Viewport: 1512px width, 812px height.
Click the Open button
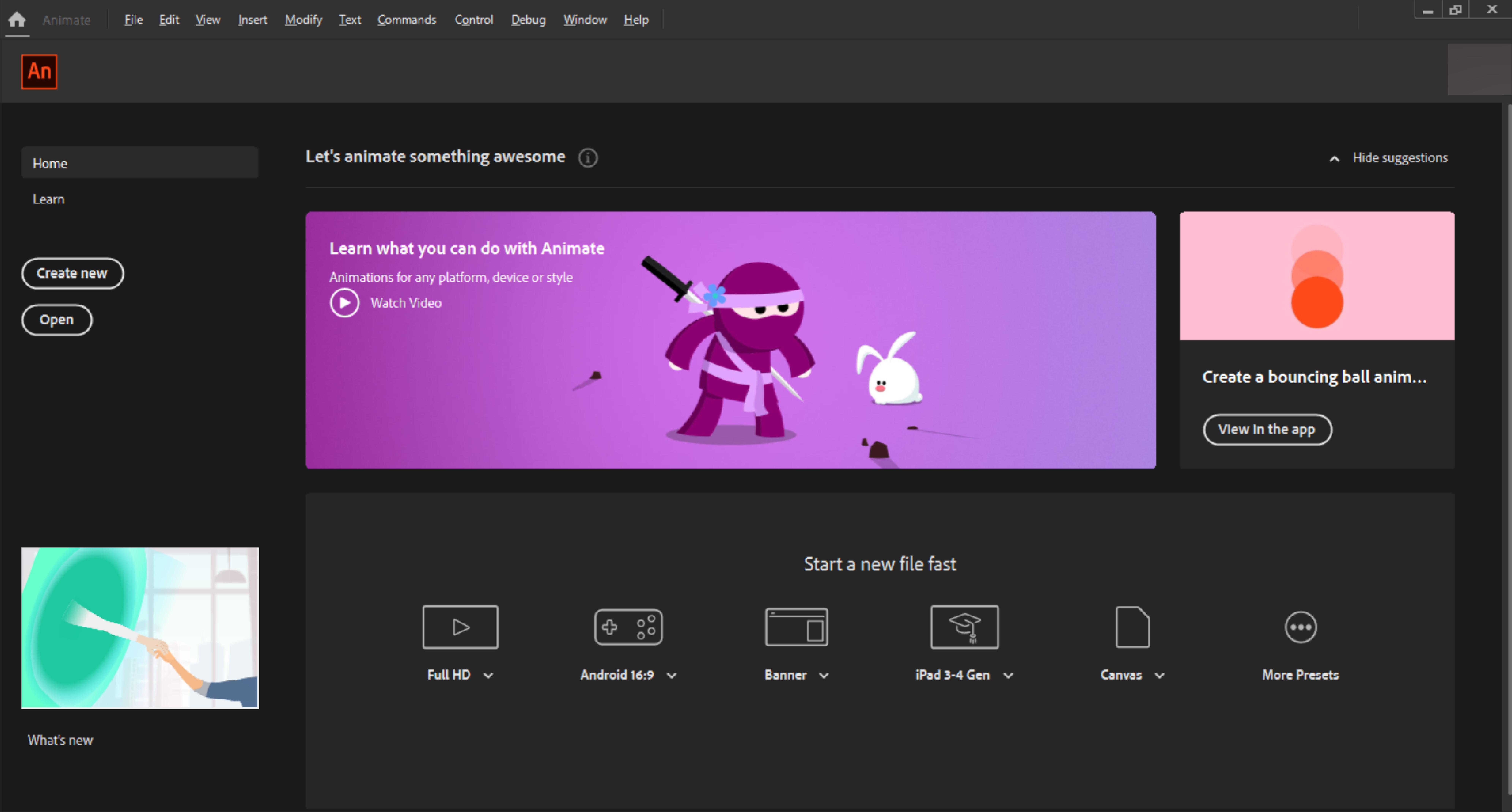click(56, 319)
